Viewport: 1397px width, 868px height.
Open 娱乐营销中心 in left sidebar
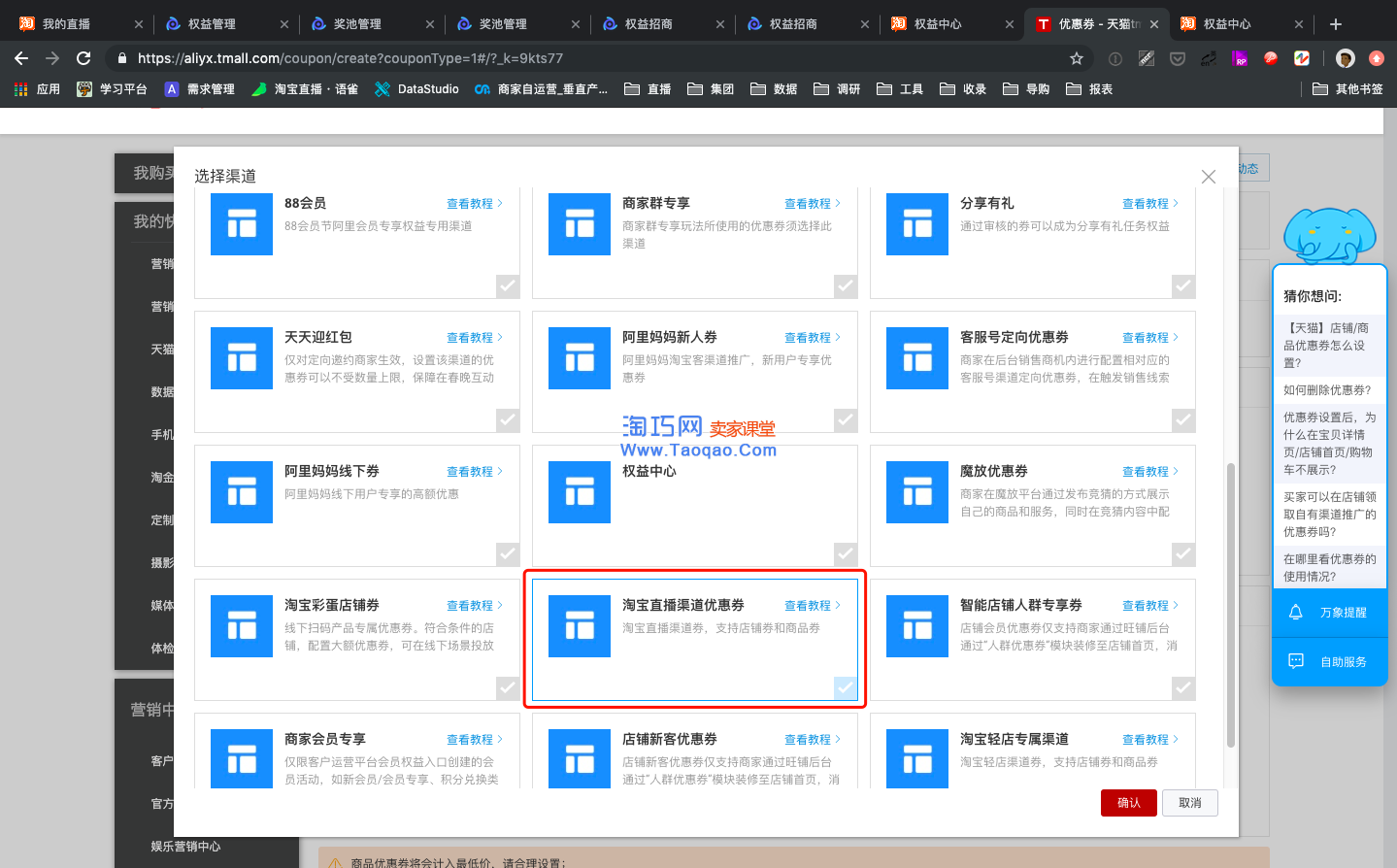click(x=185, y=847)
